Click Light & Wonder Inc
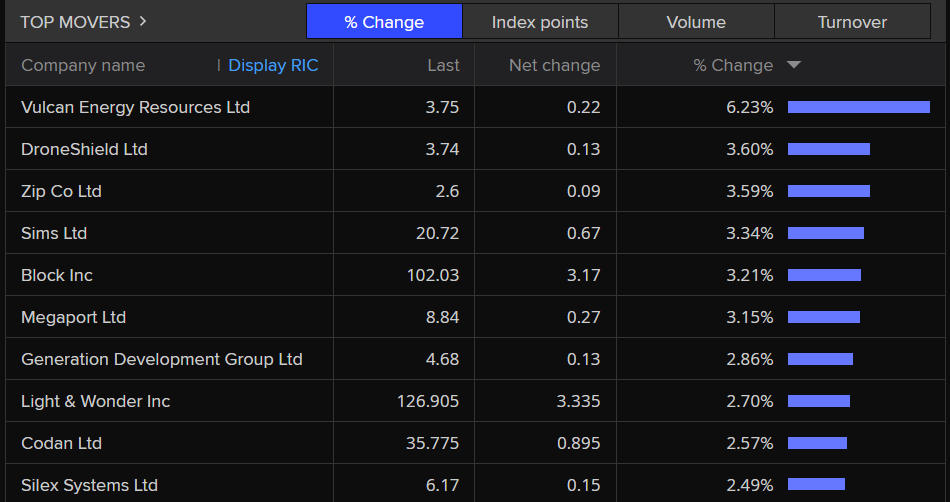This screenshot has width=950, height=502. coord(95,401)
